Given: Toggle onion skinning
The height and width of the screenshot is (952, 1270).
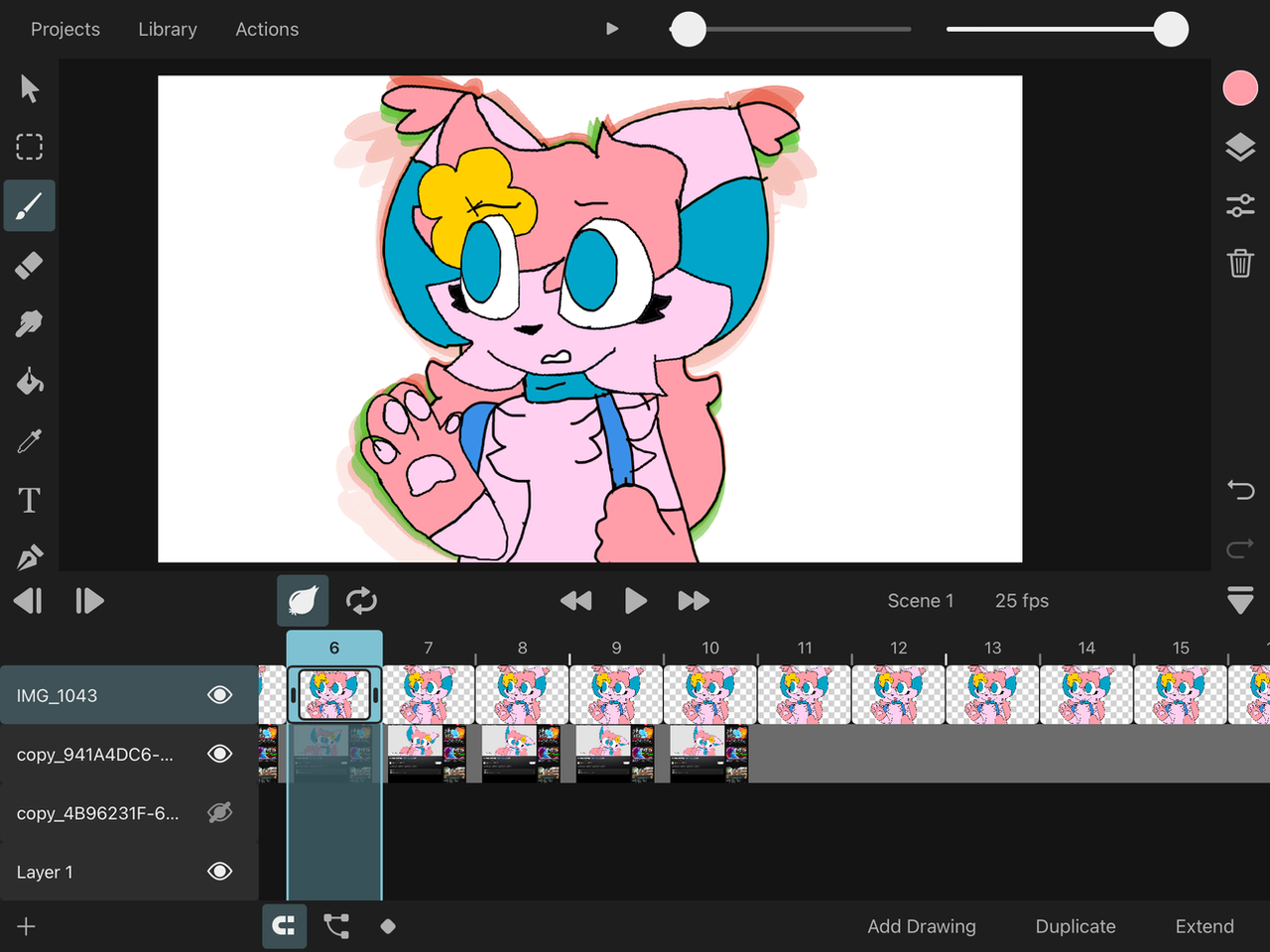Looking at the screenshot, I should tap(303, 600).
